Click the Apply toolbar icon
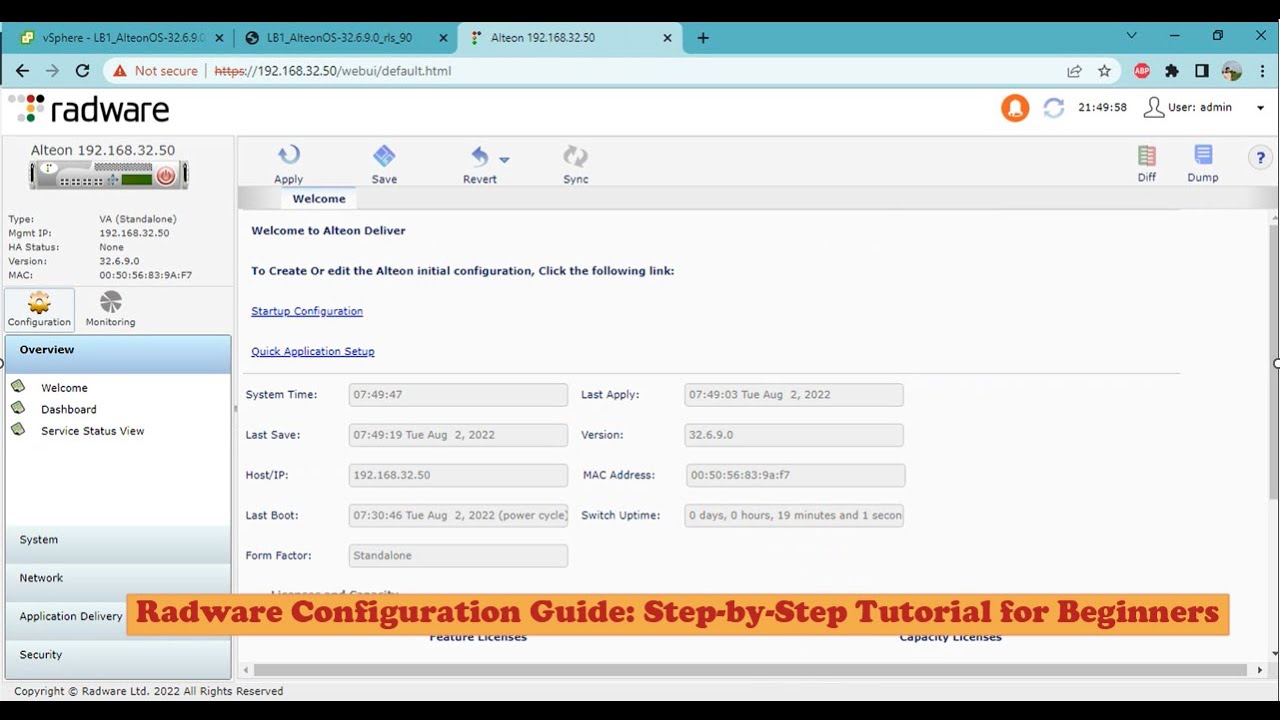The image size is (1280, 720). pyautogui.click(x=289, y=155)
